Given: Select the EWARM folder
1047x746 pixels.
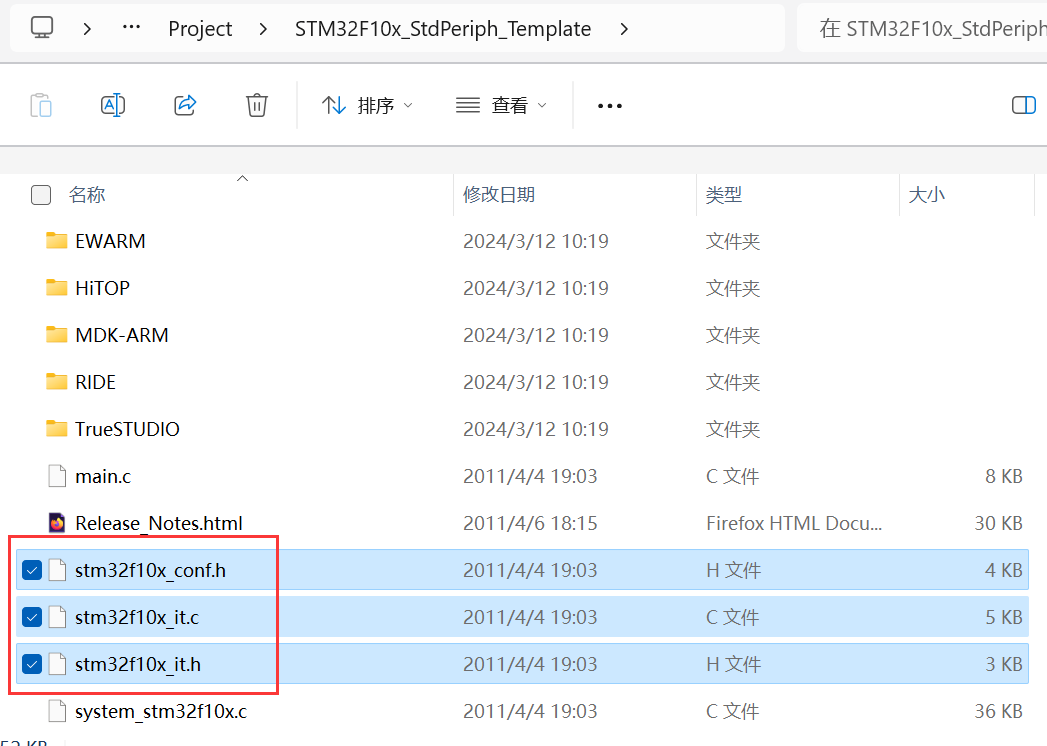Looking at the screenshot, I should (x=110, y=241).
